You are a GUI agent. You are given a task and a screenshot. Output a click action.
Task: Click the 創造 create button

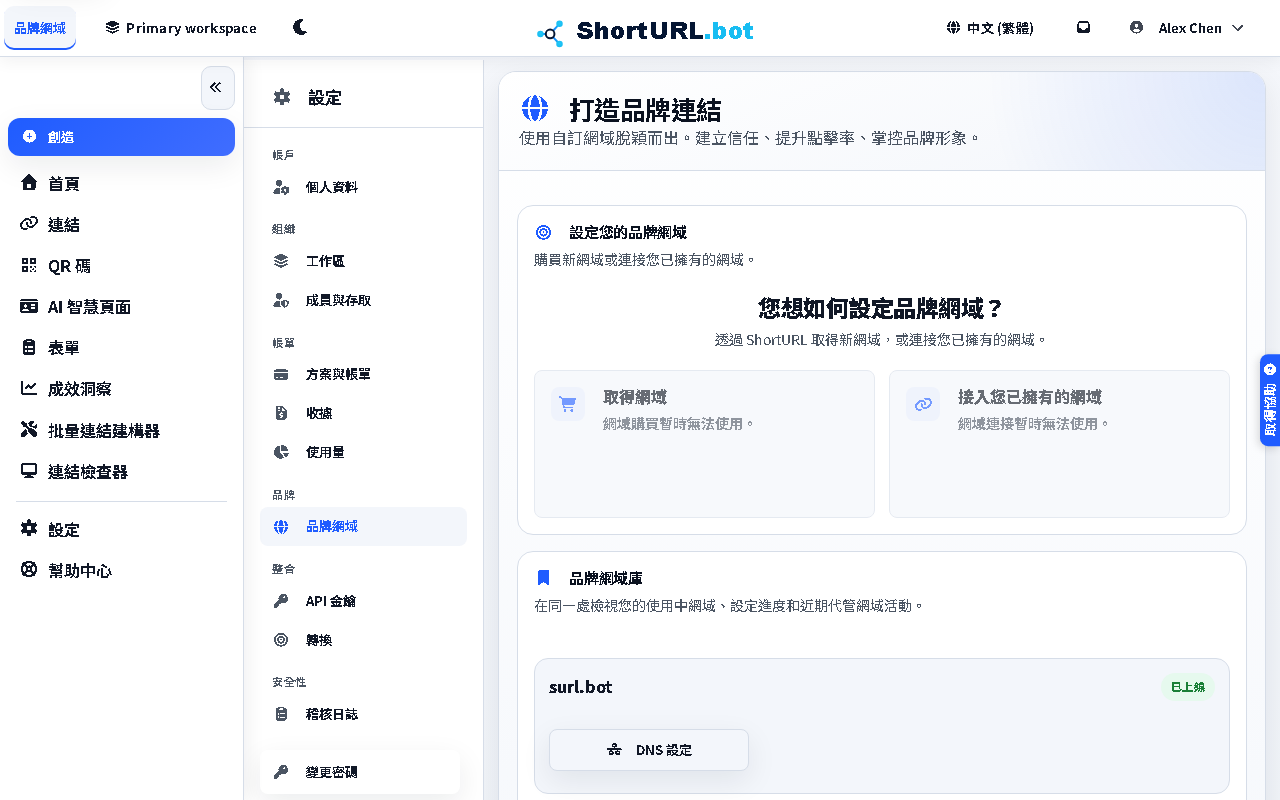click(121, 137)
